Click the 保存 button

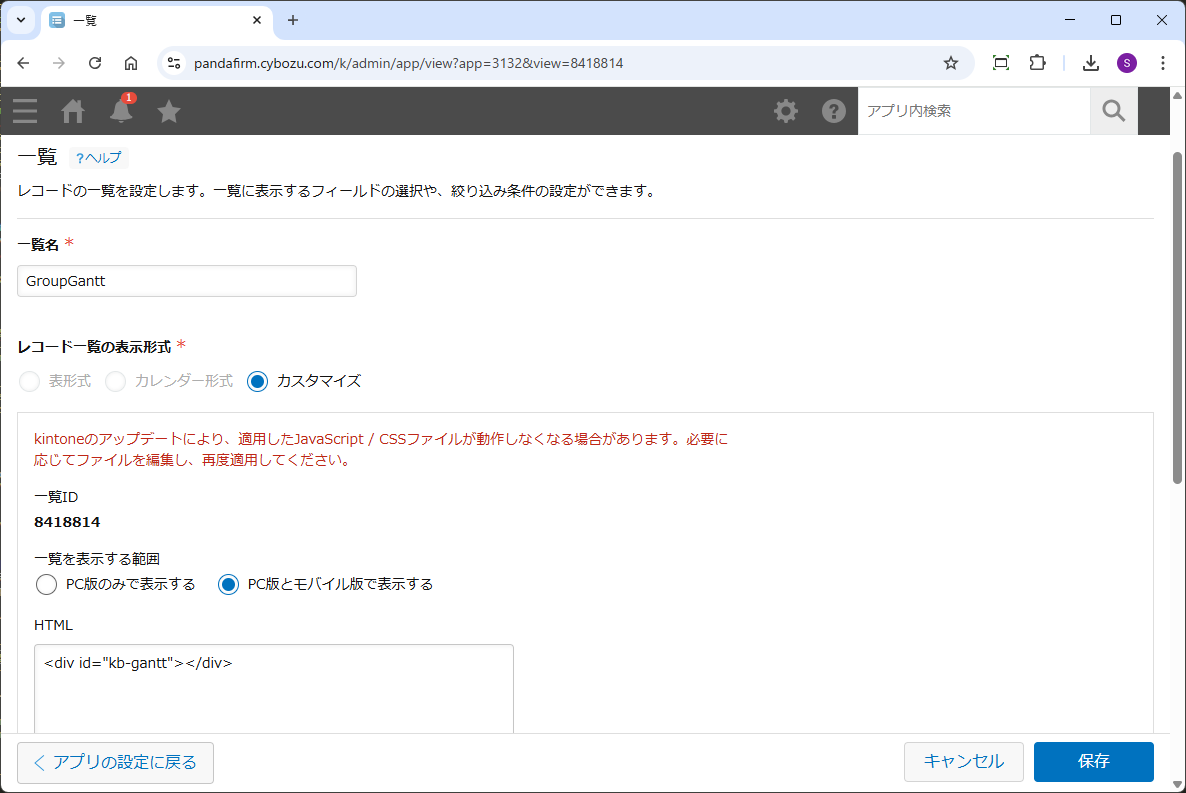click(x=1093, y=762)
